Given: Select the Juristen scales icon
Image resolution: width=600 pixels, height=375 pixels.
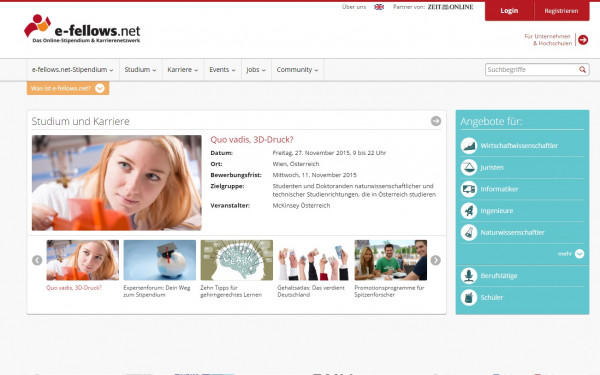Looking at the screenshot, I should [x=469, y=167].
